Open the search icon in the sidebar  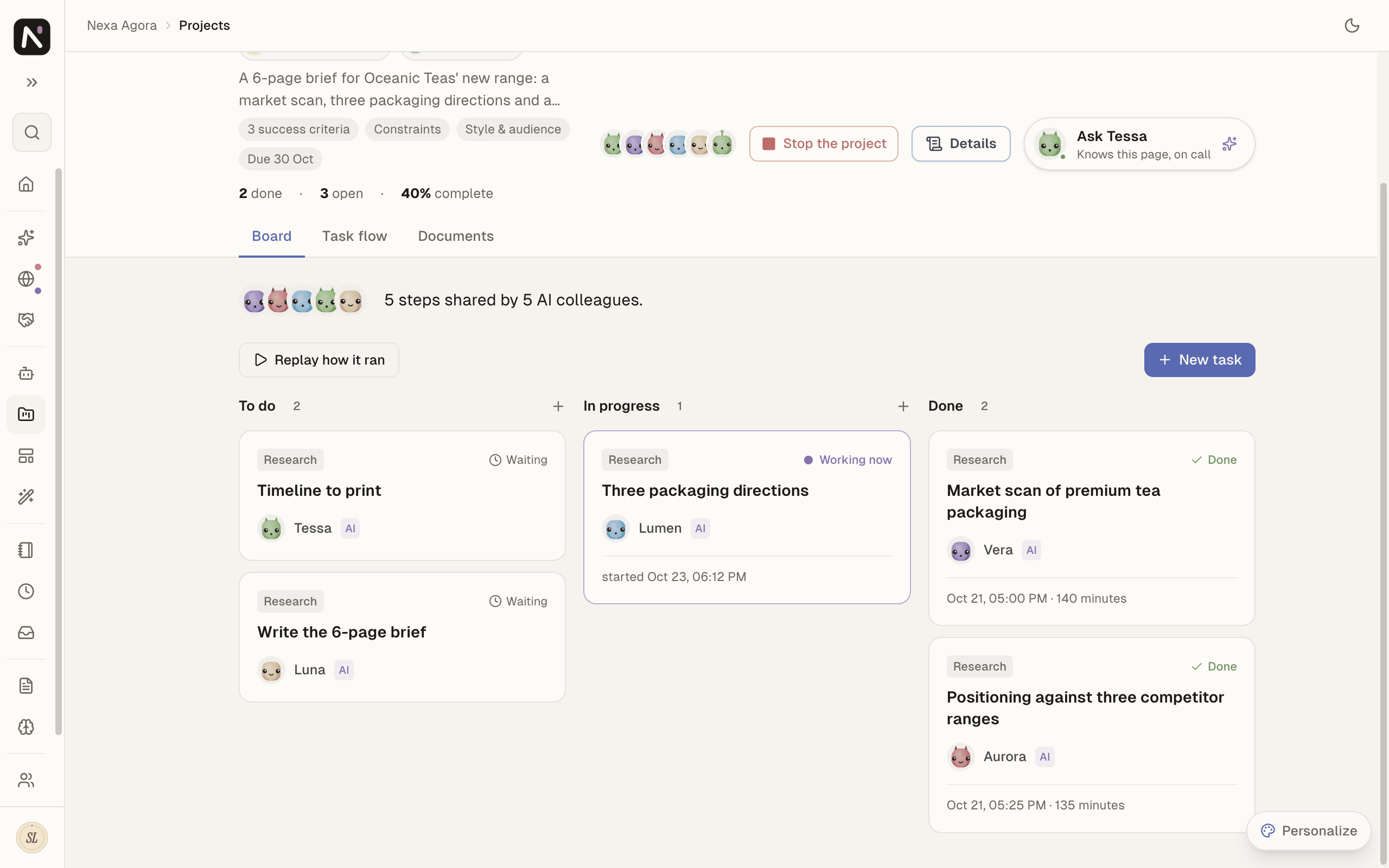coord(32,132)
